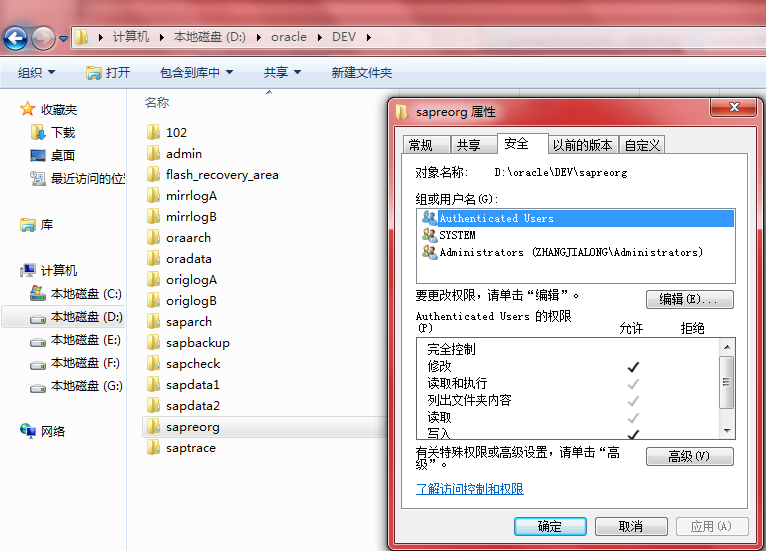The width and height of the screenshot is (766, 551).
Task: Click the greyed Forward arrow button
Action: pos(43,38)
